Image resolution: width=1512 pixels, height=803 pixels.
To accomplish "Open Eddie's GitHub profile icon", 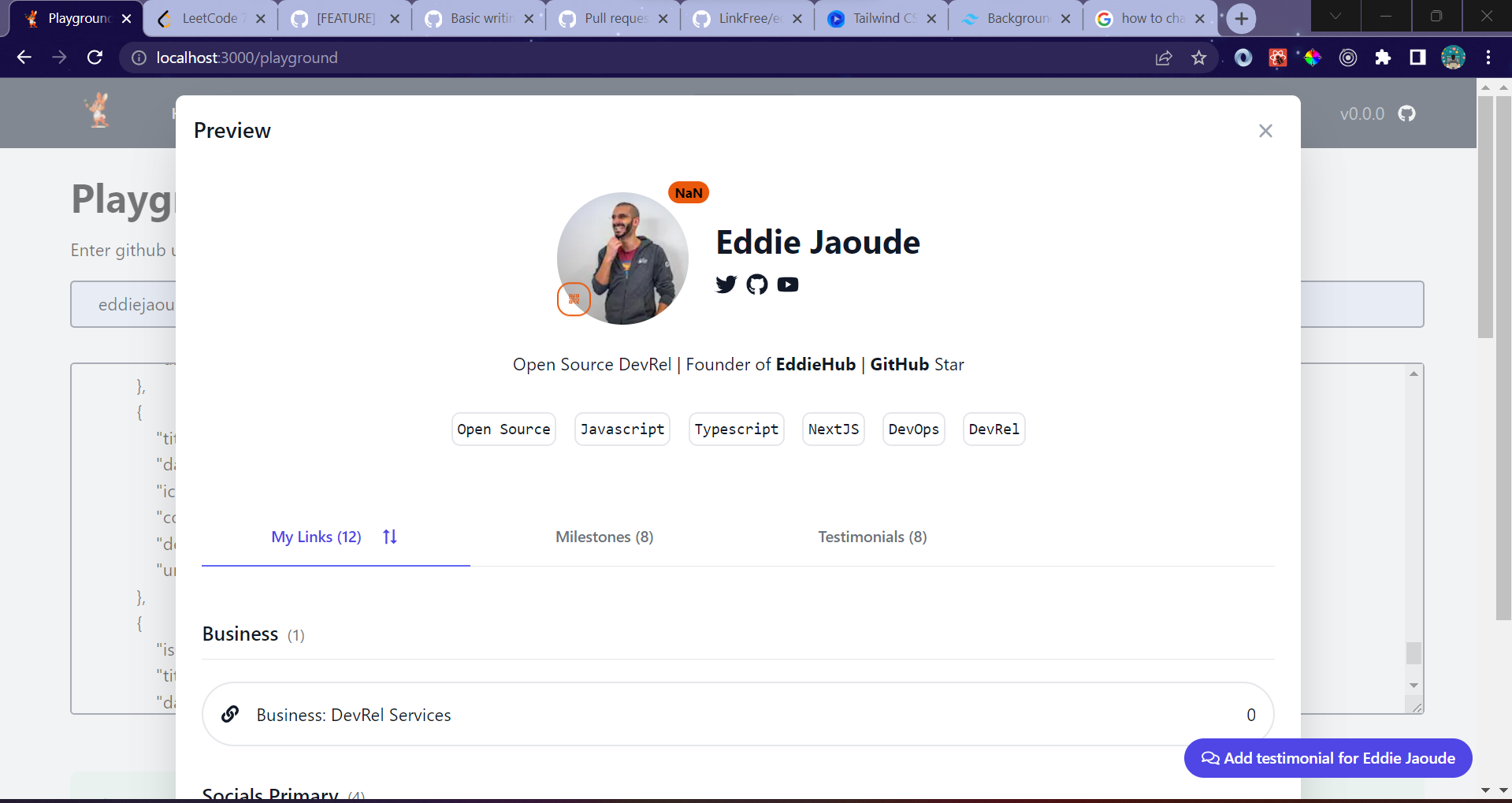I will 756,284.
